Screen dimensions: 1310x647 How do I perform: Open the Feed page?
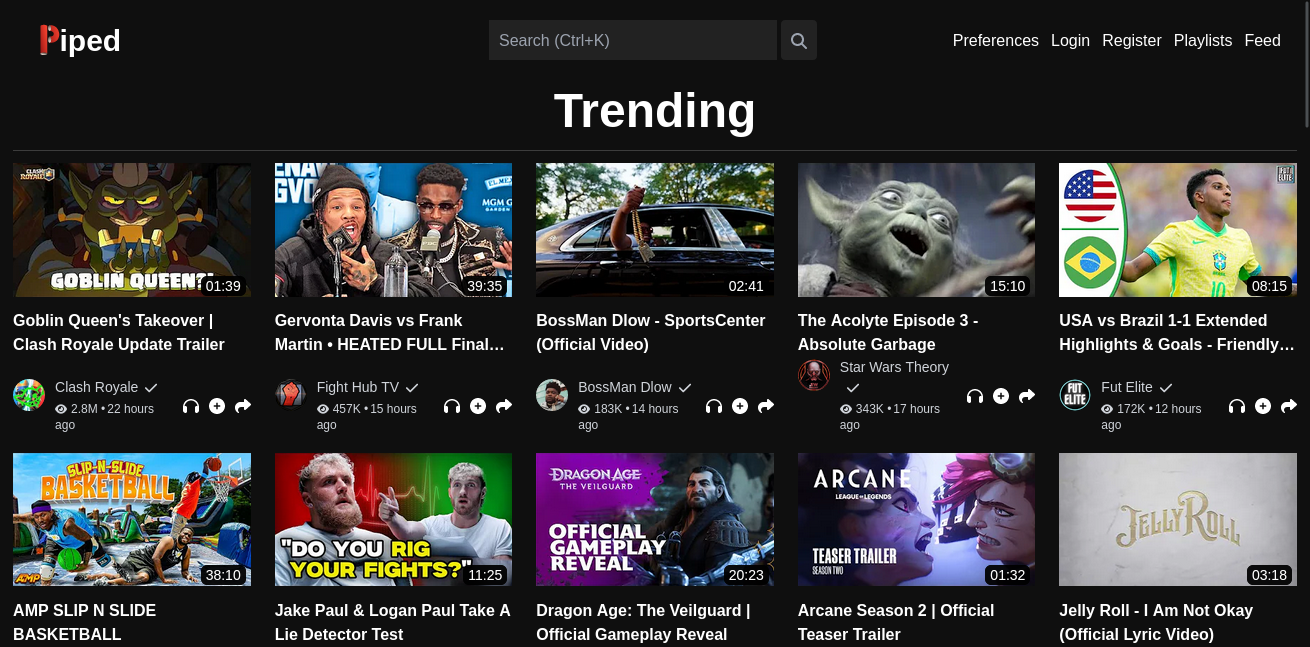pos(1262,40)
